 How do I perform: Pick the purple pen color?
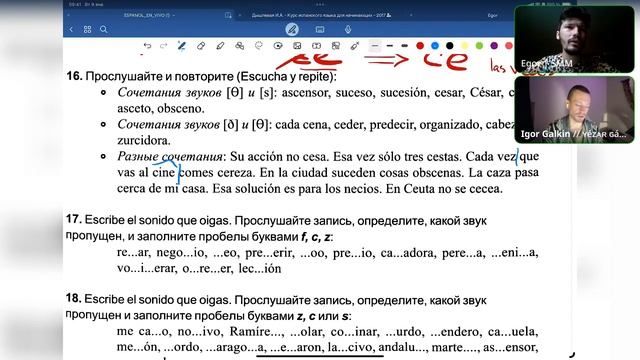pyautogui.click(x=494, y=46)
